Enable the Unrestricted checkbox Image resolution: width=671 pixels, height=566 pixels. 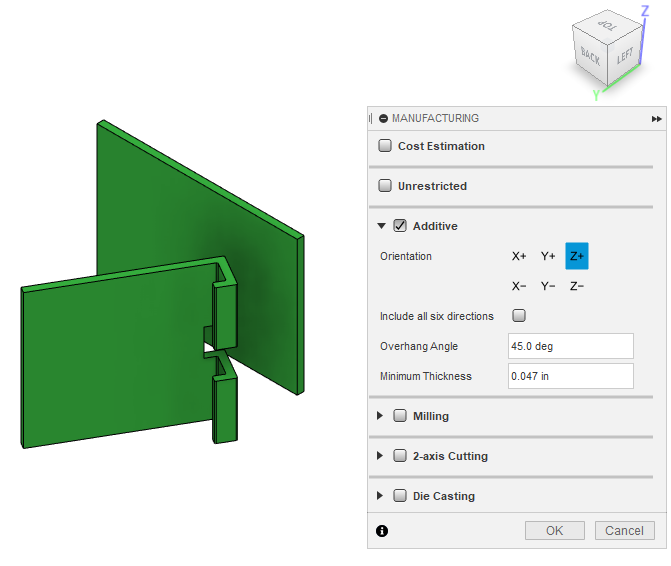pyautogui.click(x=385, y=186)
